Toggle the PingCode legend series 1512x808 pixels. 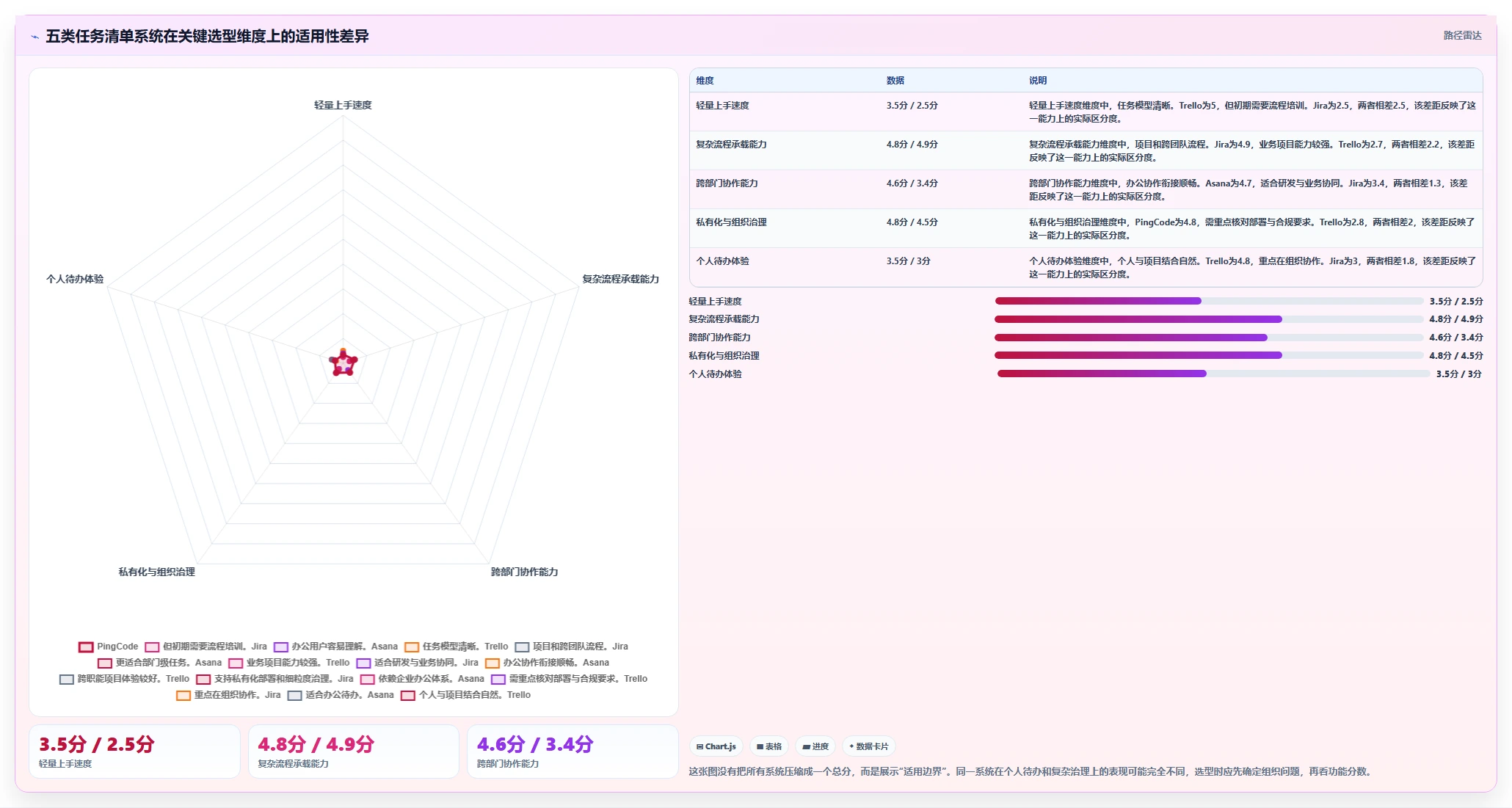[109, 647]
